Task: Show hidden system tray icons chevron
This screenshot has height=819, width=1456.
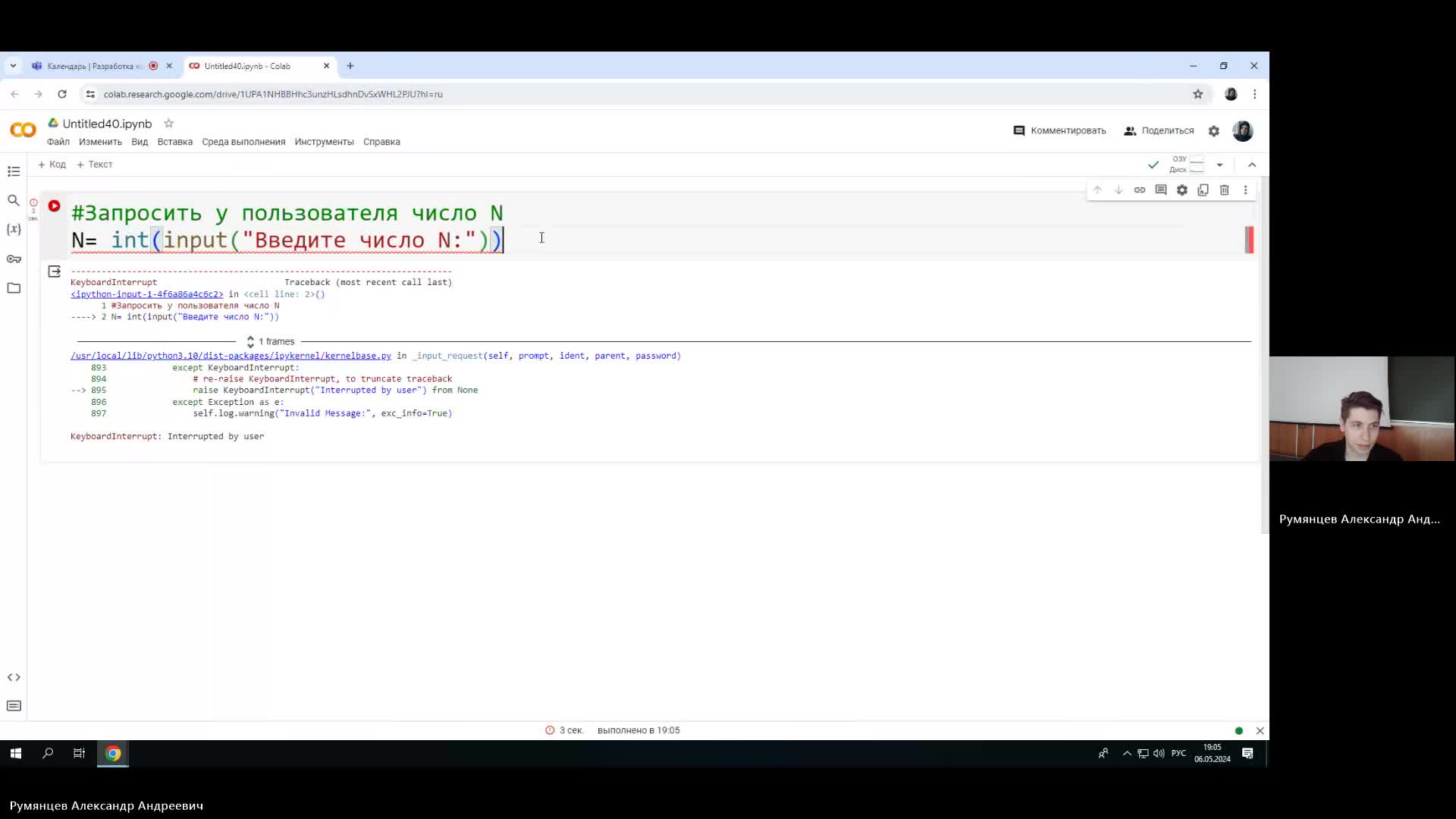Action: (1127, 753)
